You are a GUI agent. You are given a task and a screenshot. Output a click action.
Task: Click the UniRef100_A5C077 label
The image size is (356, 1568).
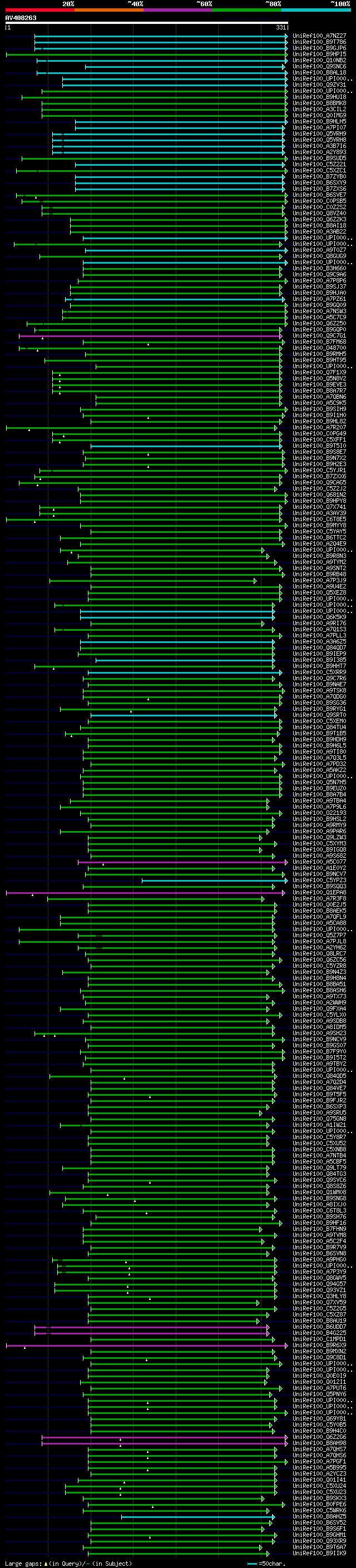click(x=319, y=862)
